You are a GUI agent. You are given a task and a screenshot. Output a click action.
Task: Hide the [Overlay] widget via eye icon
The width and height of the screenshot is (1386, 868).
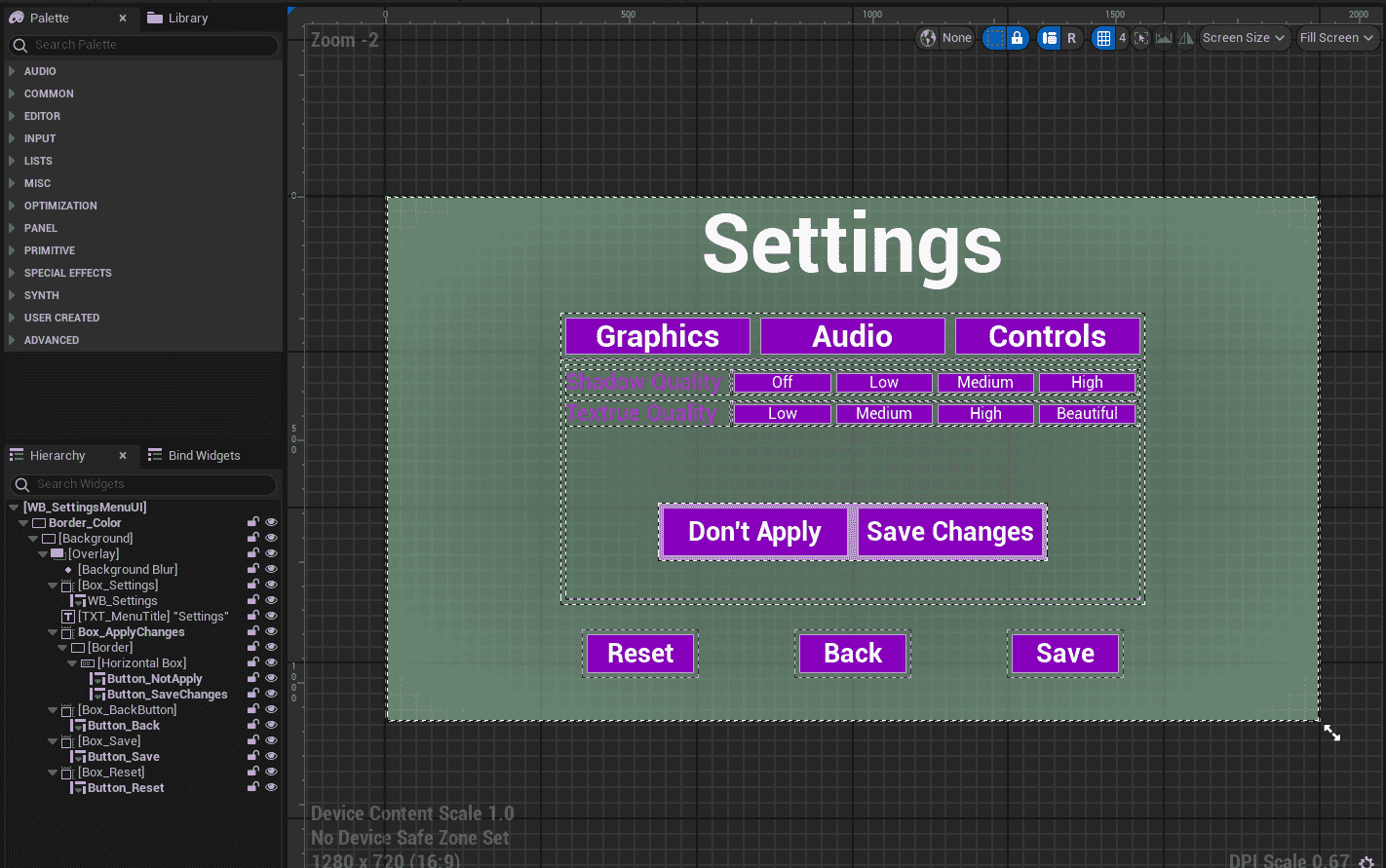(x=272, y=554)
